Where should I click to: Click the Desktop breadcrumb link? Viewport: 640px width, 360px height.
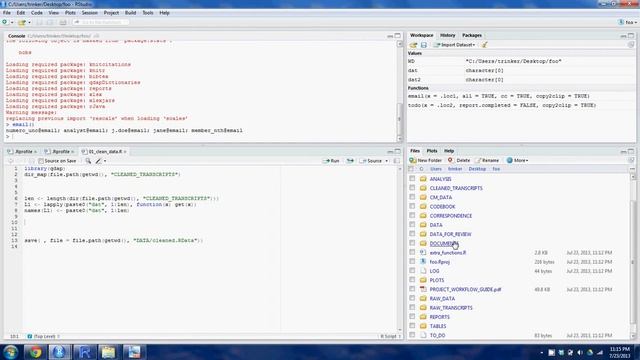(x=477, y=169)
